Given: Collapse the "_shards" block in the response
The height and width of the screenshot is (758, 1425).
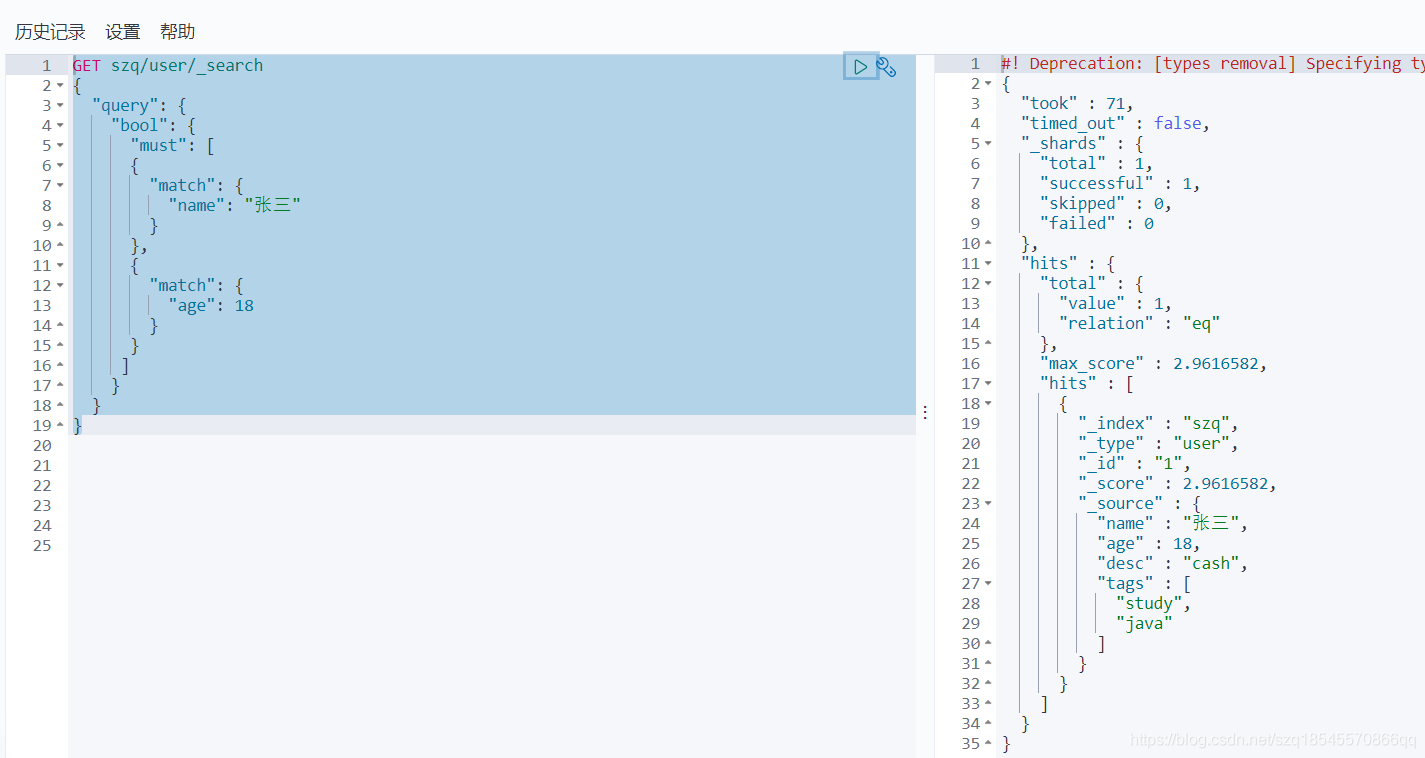Looking at the screenshot, I should [x=989, y=144].
